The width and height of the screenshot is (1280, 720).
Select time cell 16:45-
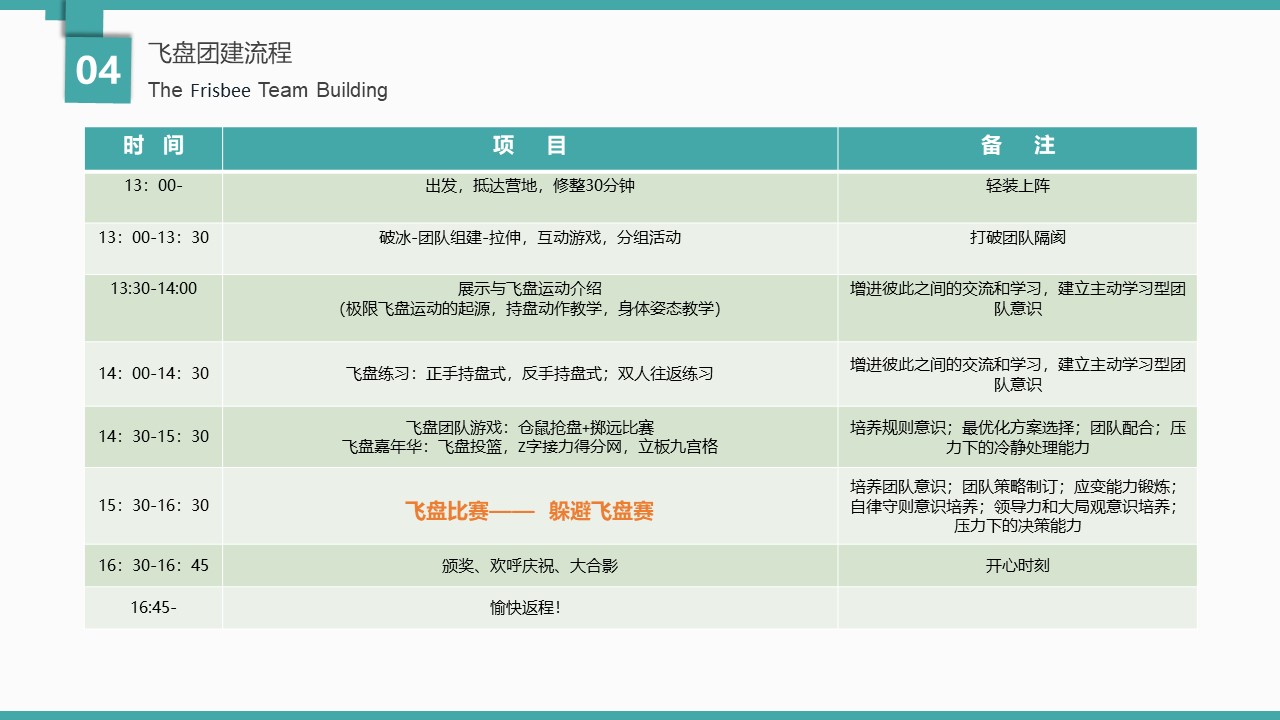click(x=154, y=606)
